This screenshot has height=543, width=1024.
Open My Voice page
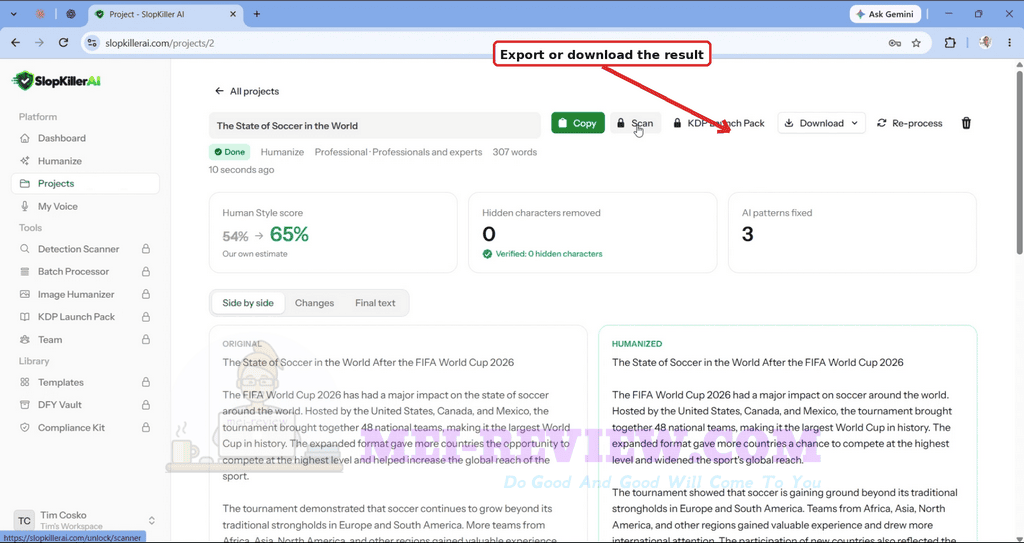[57, 206]
